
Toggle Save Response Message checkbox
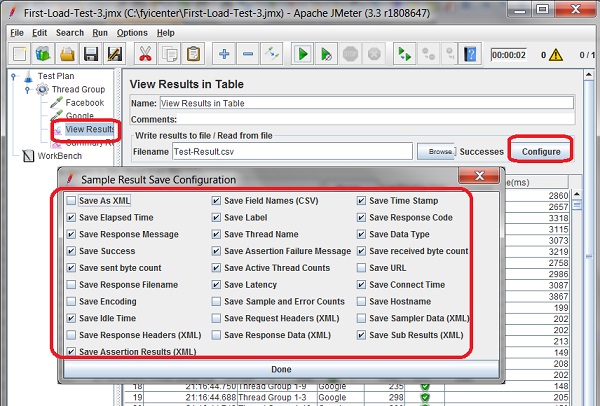click(71, 234)
